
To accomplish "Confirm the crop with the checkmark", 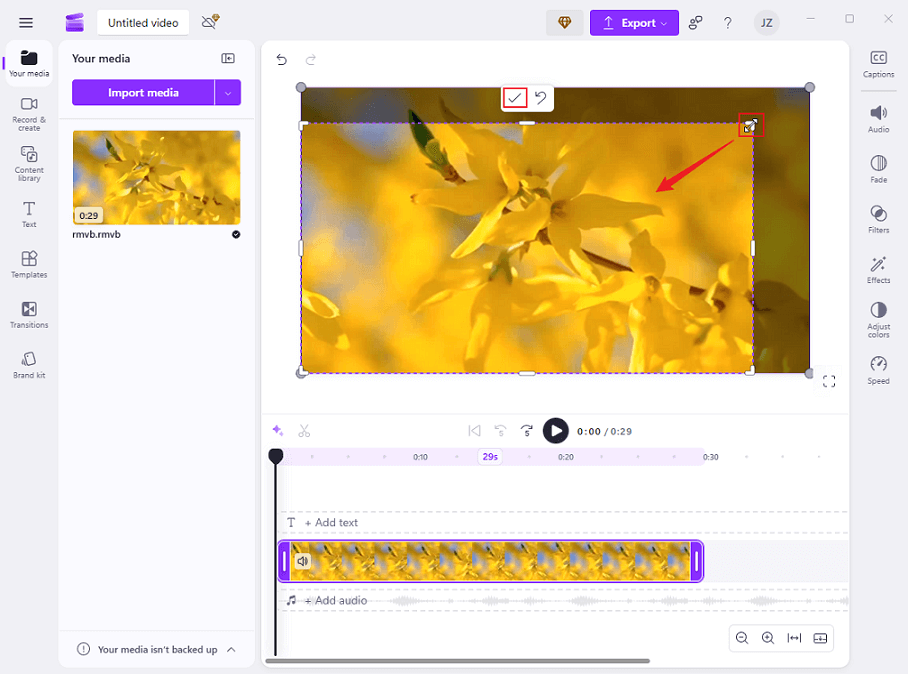I will (515, 98).
